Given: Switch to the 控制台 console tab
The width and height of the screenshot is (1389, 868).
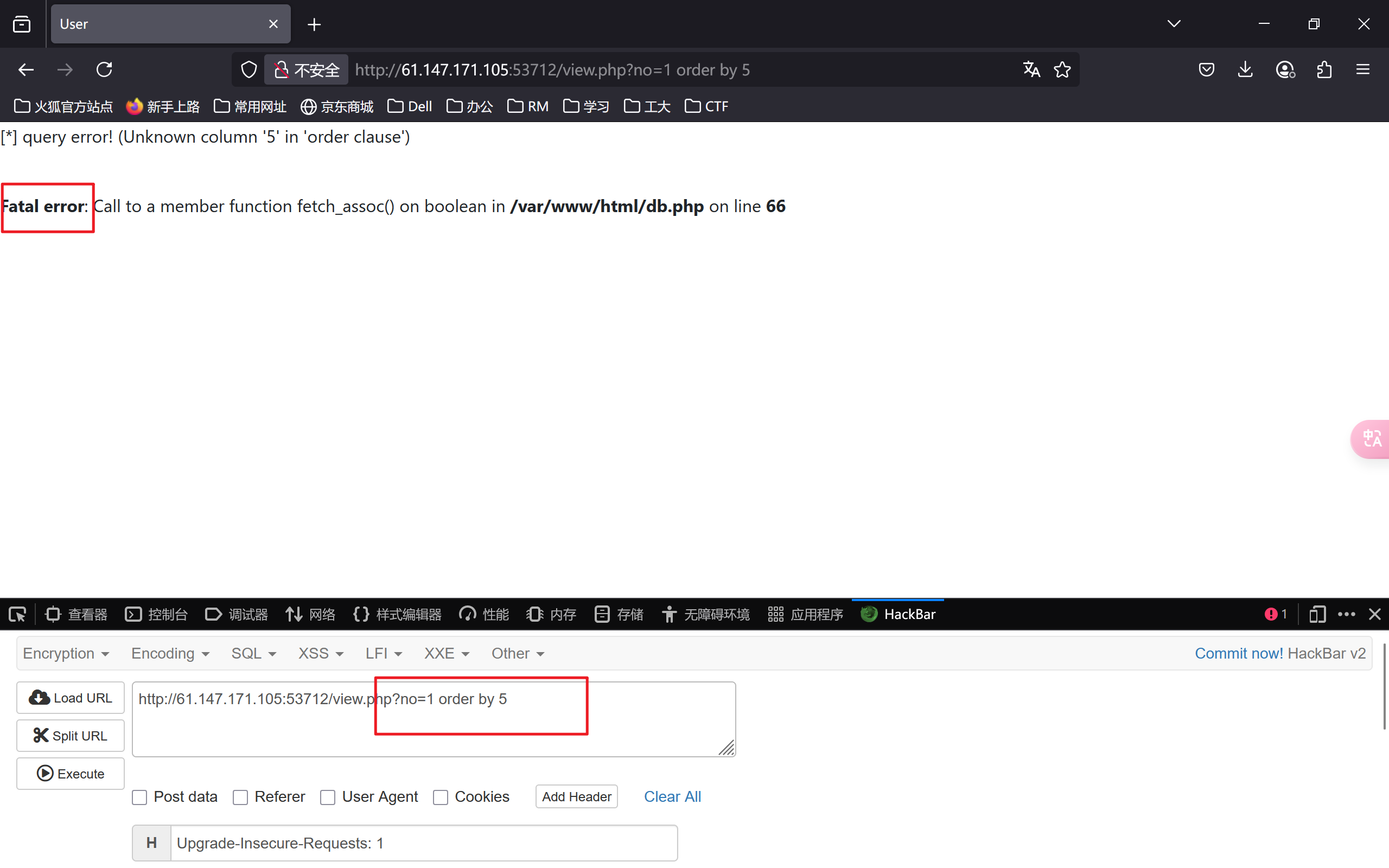Looking at the screenshot, I should (x=157, y=614).
